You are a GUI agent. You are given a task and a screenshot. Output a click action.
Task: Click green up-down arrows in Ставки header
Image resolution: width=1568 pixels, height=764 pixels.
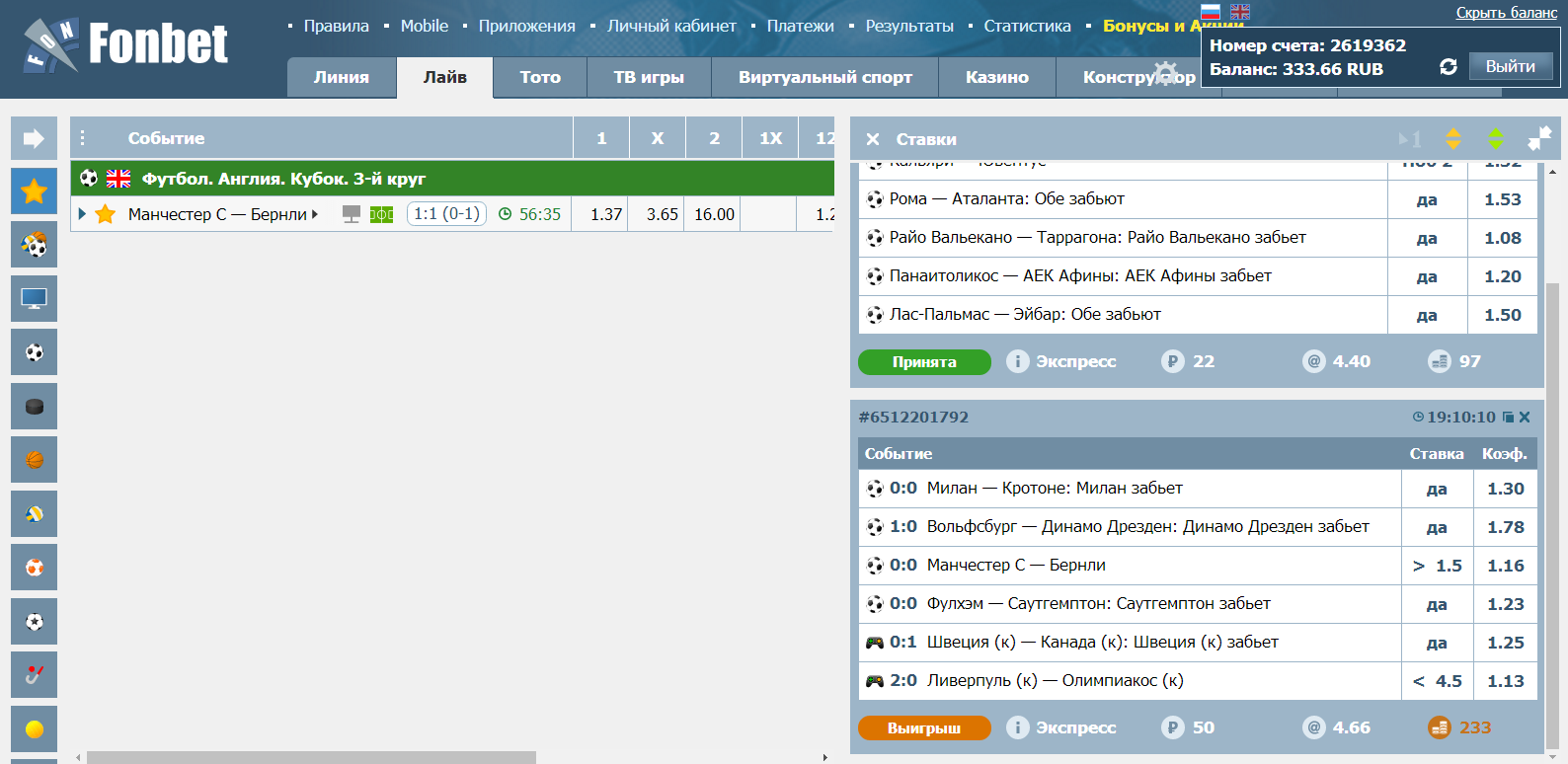click(x=1496, y=139)
